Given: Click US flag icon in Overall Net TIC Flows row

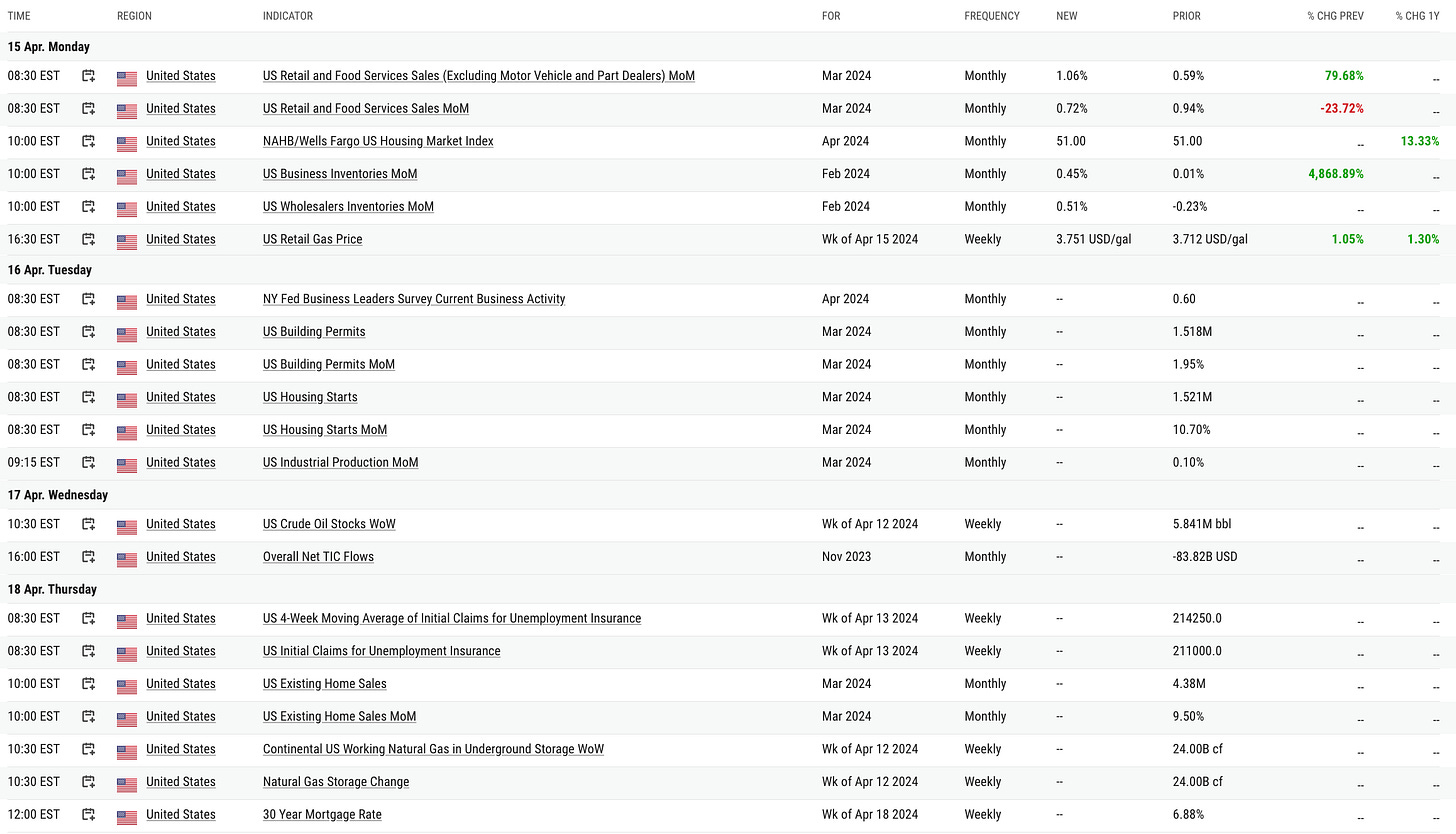Looking at the screenshot, I should (x=127, y=558).
